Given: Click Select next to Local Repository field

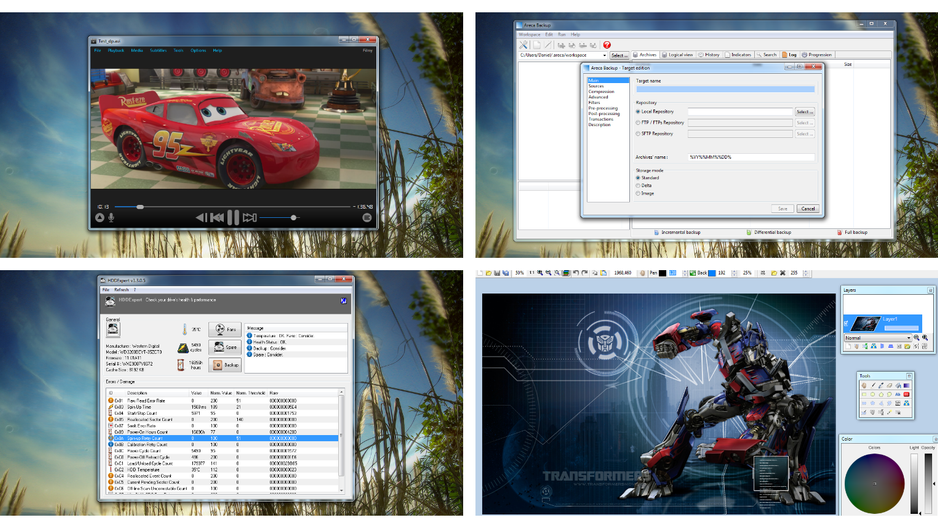Looking at the screenshot, I should point(805,112).
